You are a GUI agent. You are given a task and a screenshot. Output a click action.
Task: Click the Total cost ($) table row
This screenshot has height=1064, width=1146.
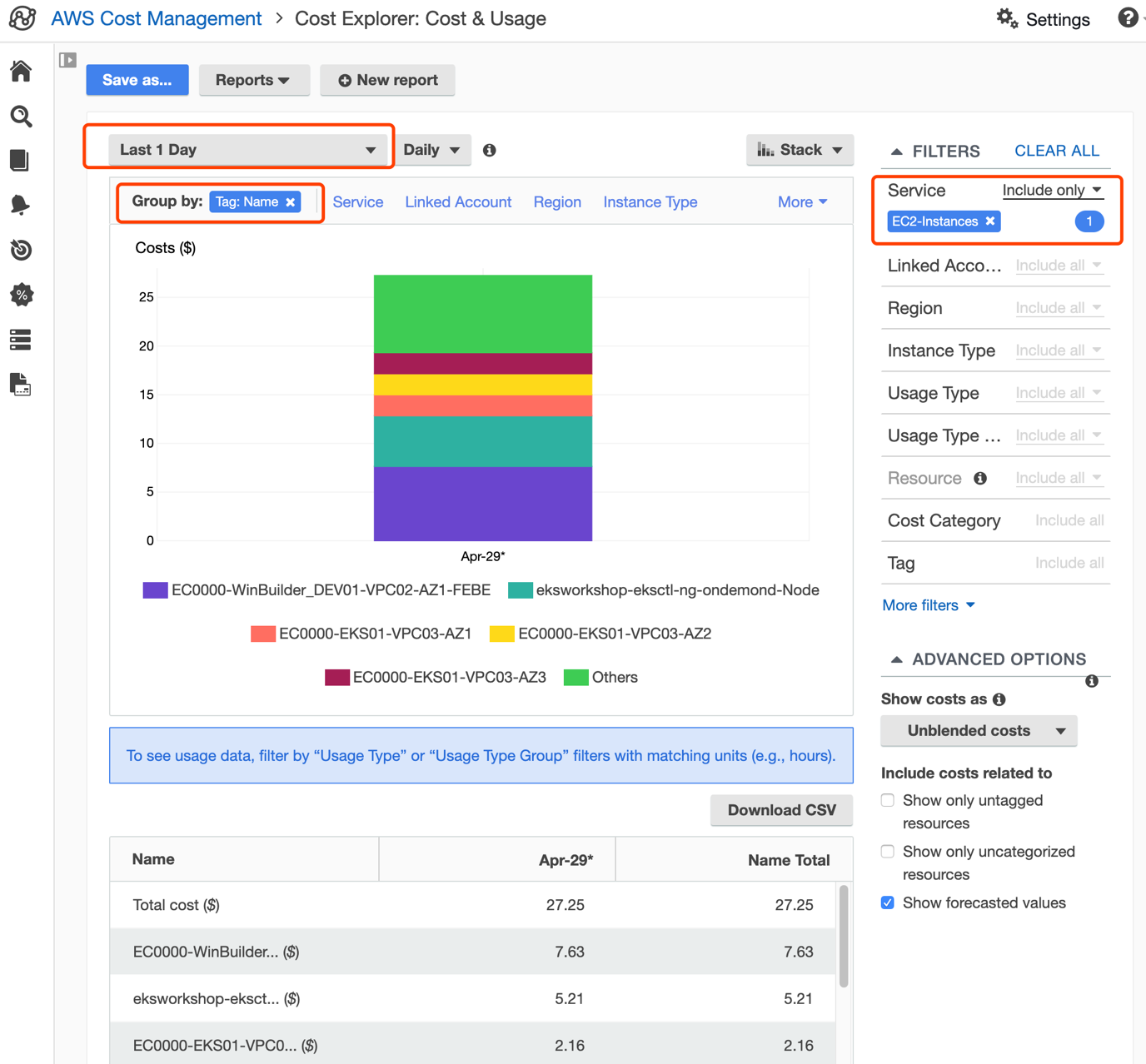click(473, 905)
